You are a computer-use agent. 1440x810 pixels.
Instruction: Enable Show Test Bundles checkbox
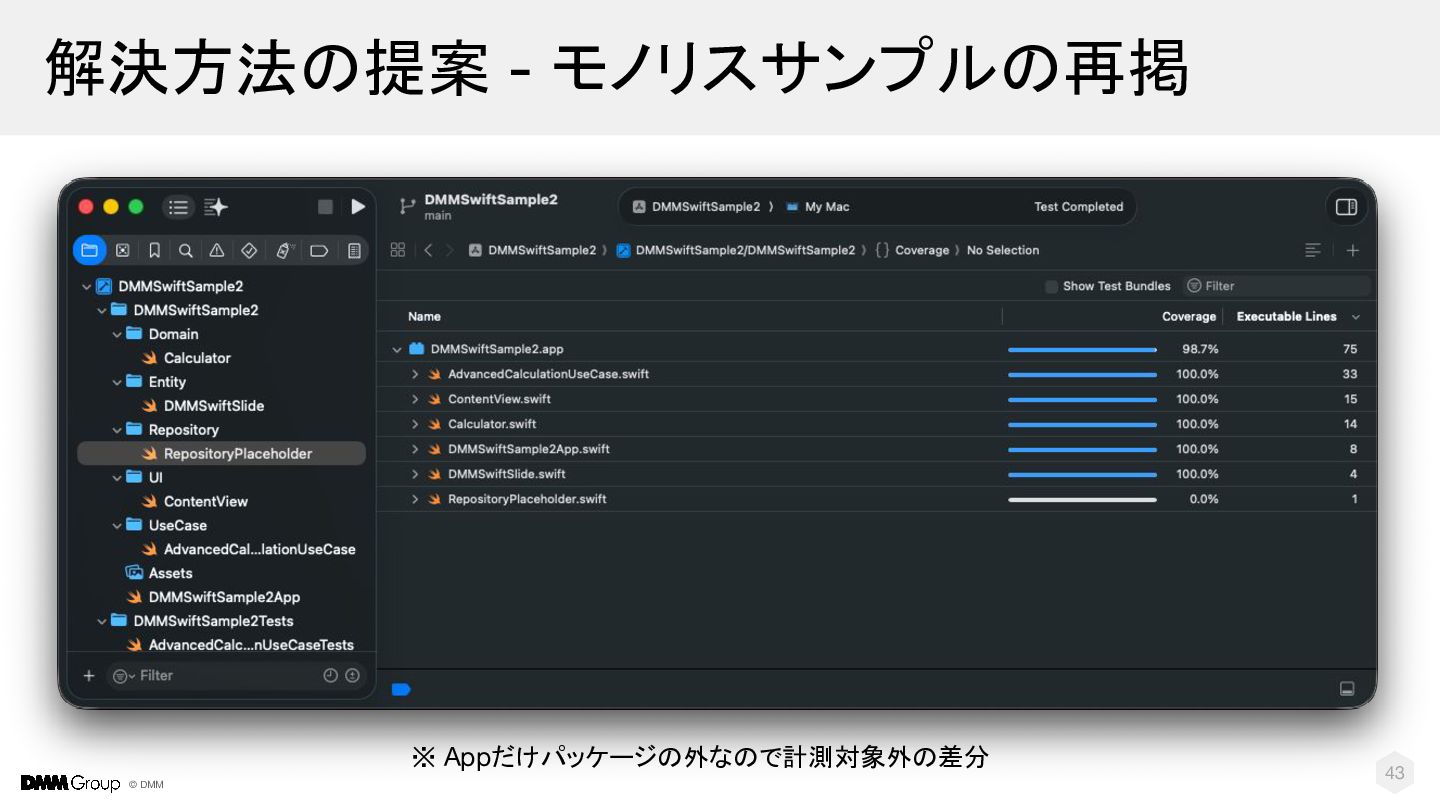click(x=1051, y=286)
